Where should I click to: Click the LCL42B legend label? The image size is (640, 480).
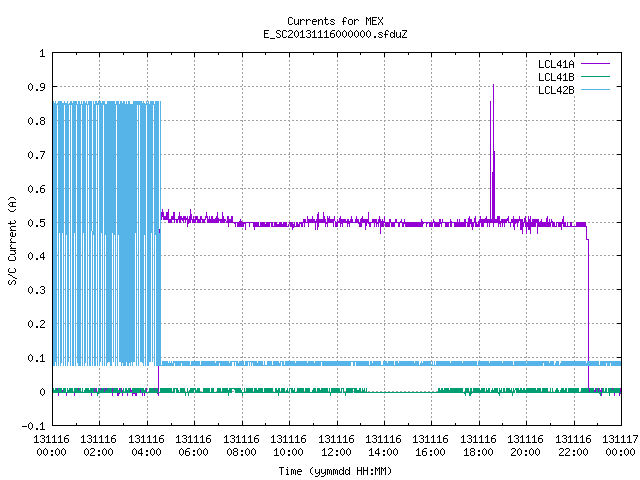pyautogui.click(x=556, y=90)
